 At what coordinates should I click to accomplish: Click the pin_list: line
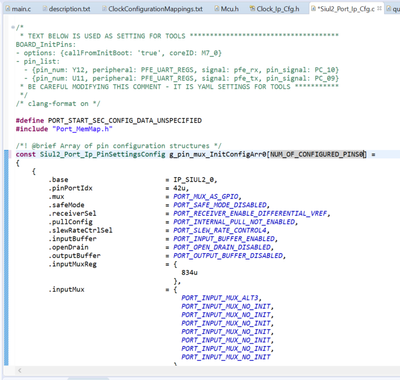click(x=38, y=61)
